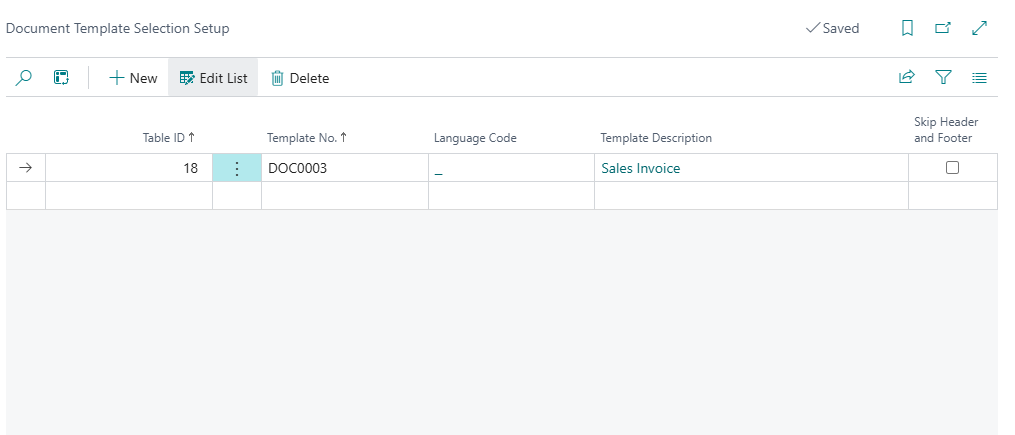1015x435 pixels.
Task: Open the analysis mode icon
Action: [x=61, y=78]
